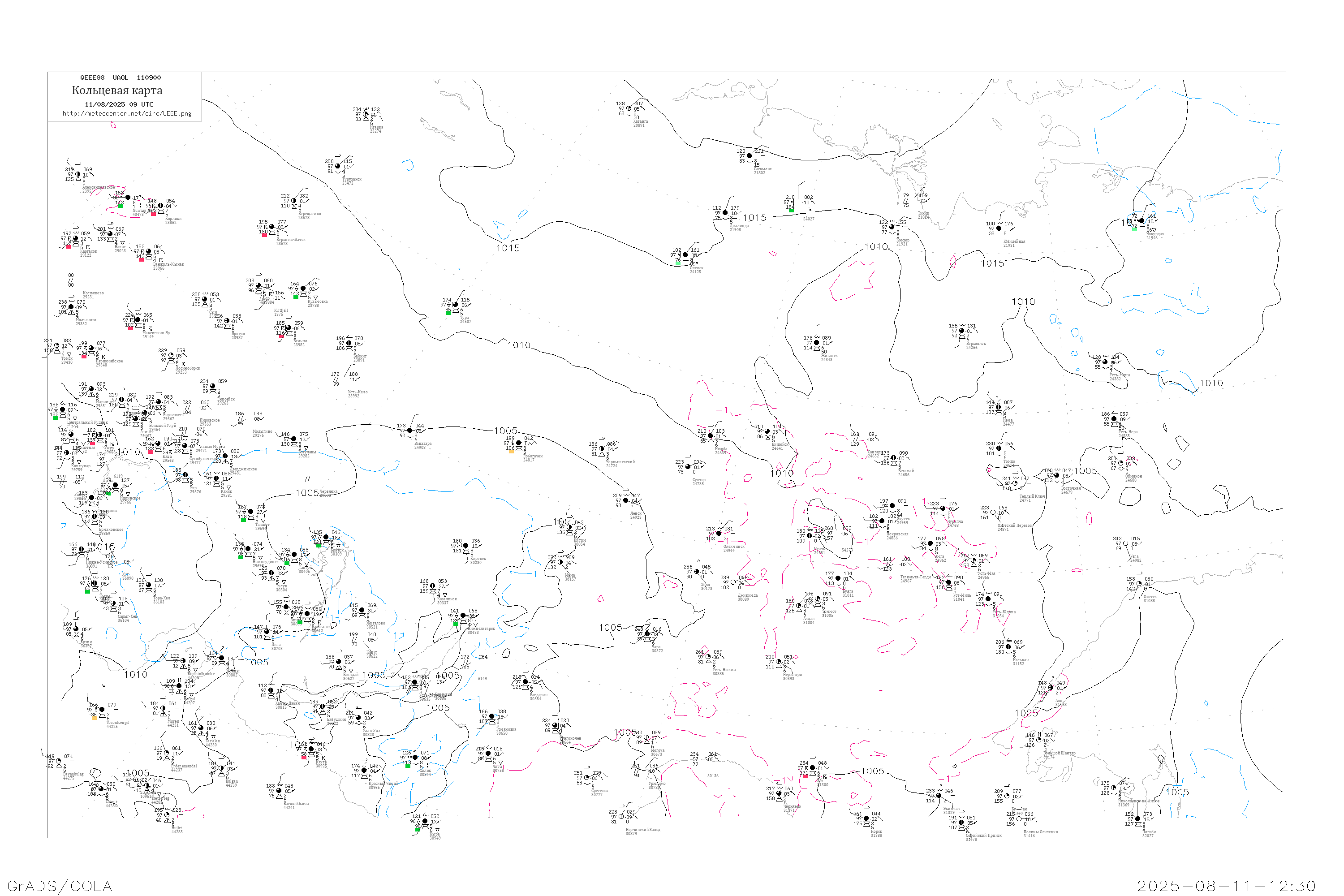Click the Игарка station plot symbol
This screenshot has width=1344, height=896.
[x=366, y=114]
